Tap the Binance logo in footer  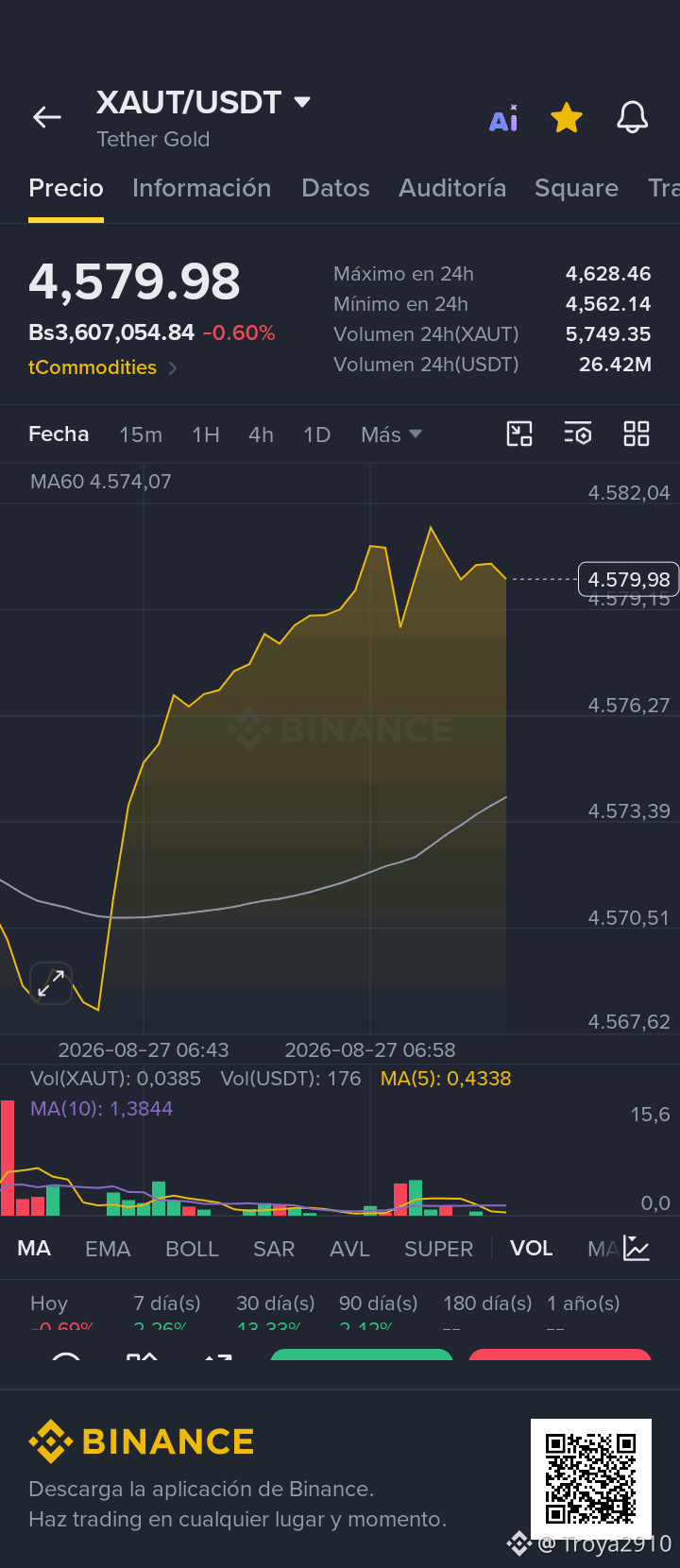coord(142,1441)
